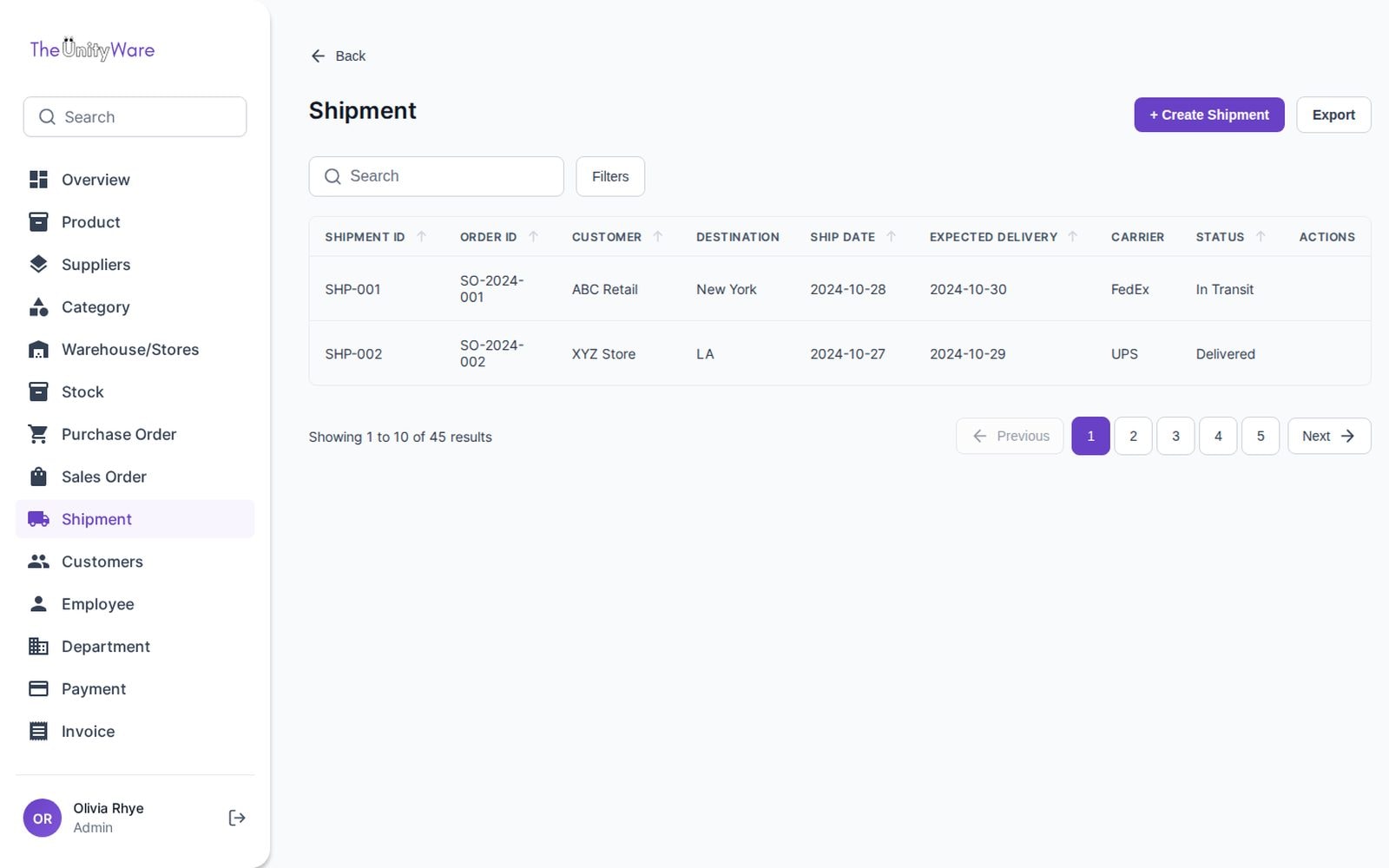
Task: Click the UPS carrier cell
Action: click(x=1124, y=354)
